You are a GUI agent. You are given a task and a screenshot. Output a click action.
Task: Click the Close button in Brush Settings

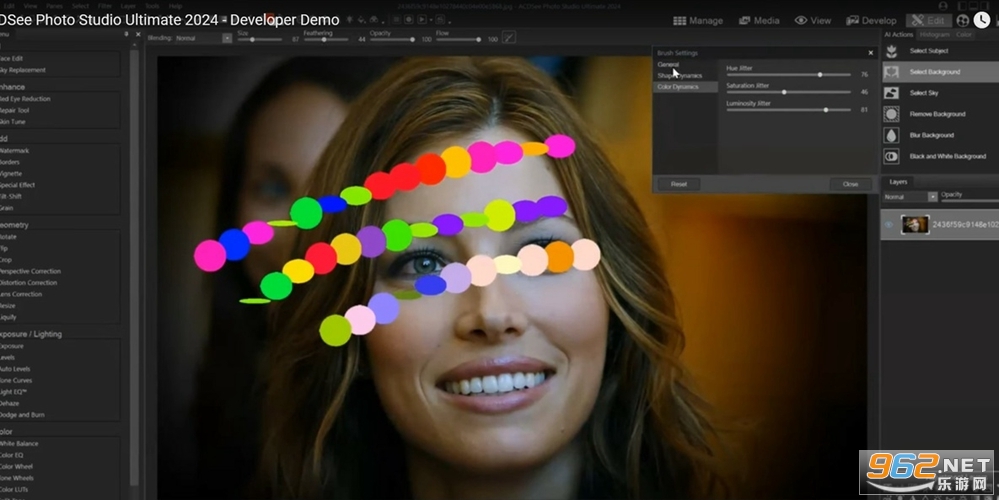pos(851,184)
